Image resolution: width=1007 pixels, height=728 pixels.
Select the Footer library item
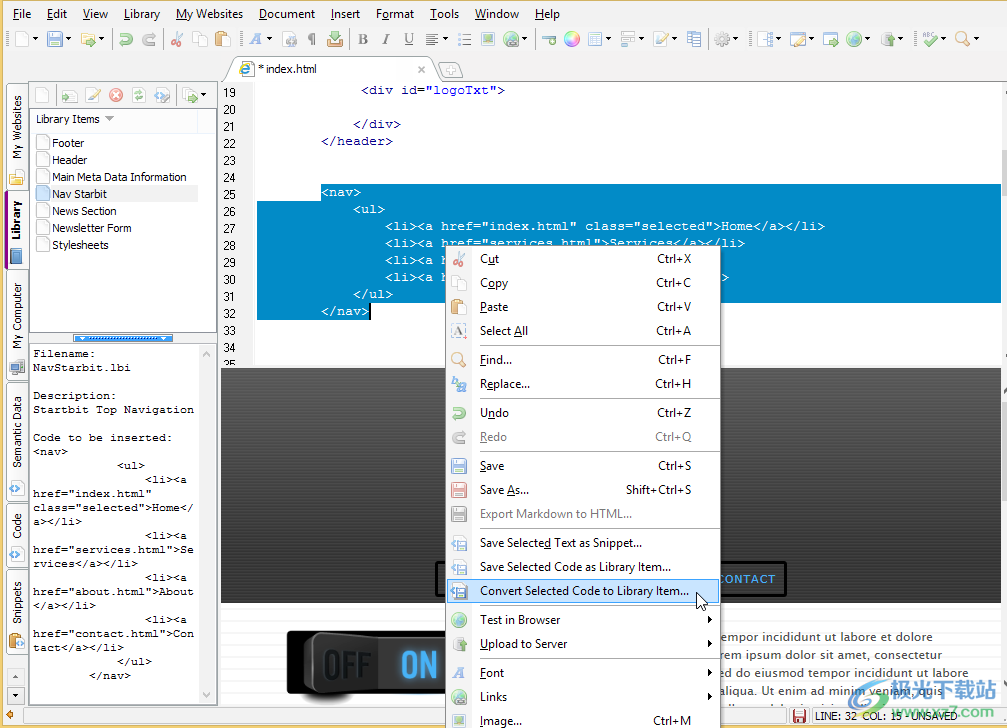tap(67, 143)
